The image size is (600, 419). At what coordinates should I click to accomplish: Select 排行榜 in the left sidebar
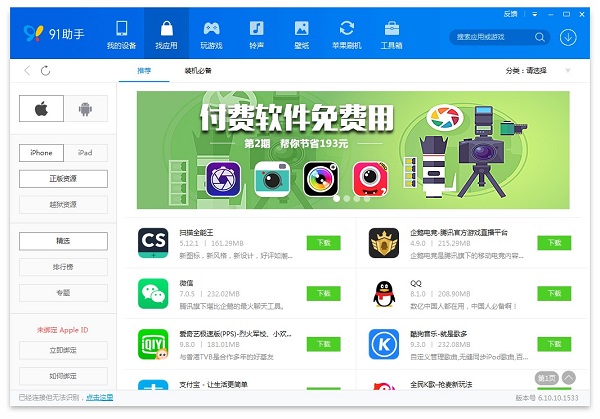click(x=64, y=267)
